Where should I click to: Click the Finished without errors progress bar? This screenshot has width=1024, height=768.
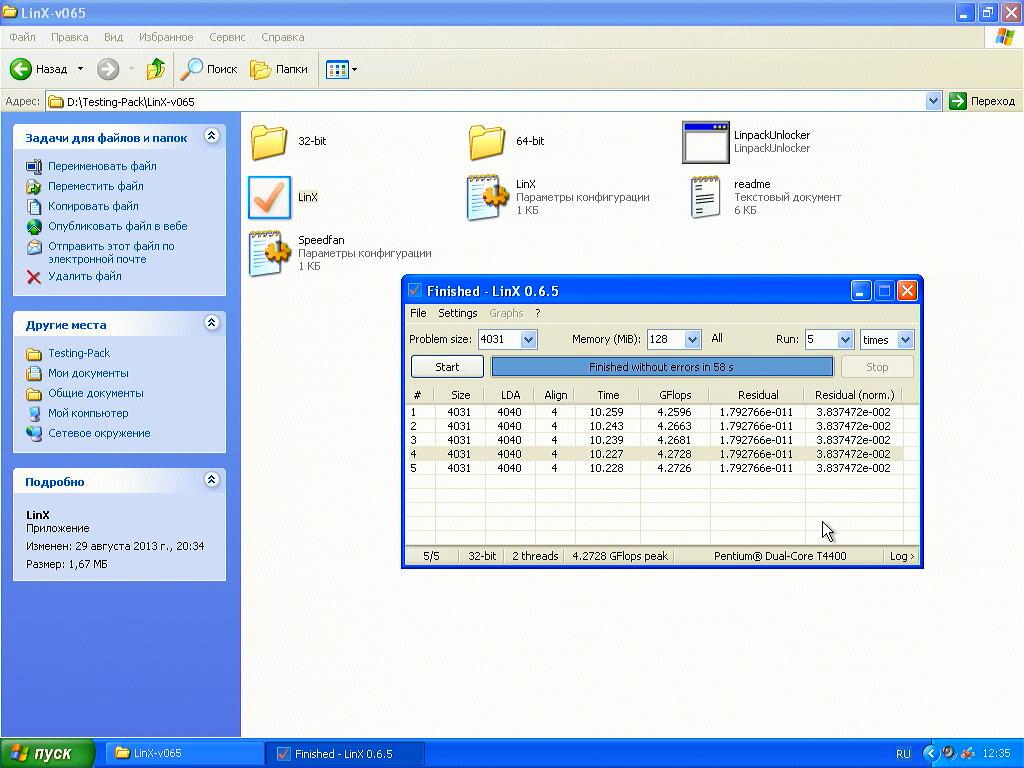coord(661,367)
